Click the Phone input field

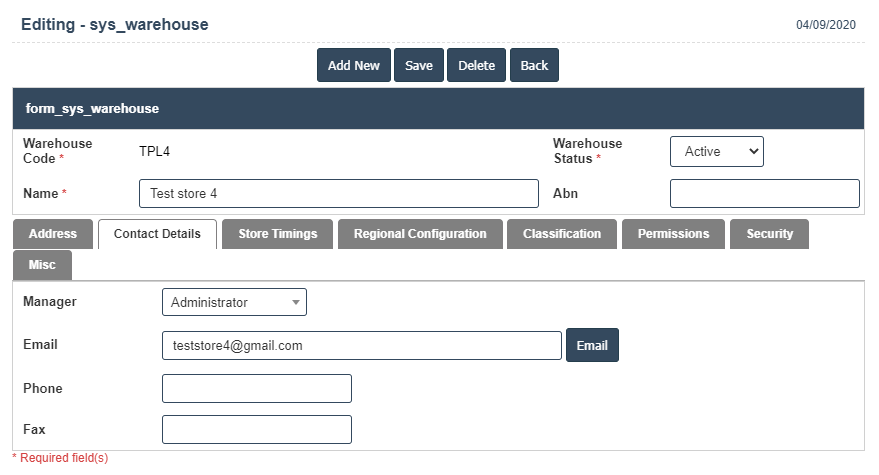coord(256,388)
